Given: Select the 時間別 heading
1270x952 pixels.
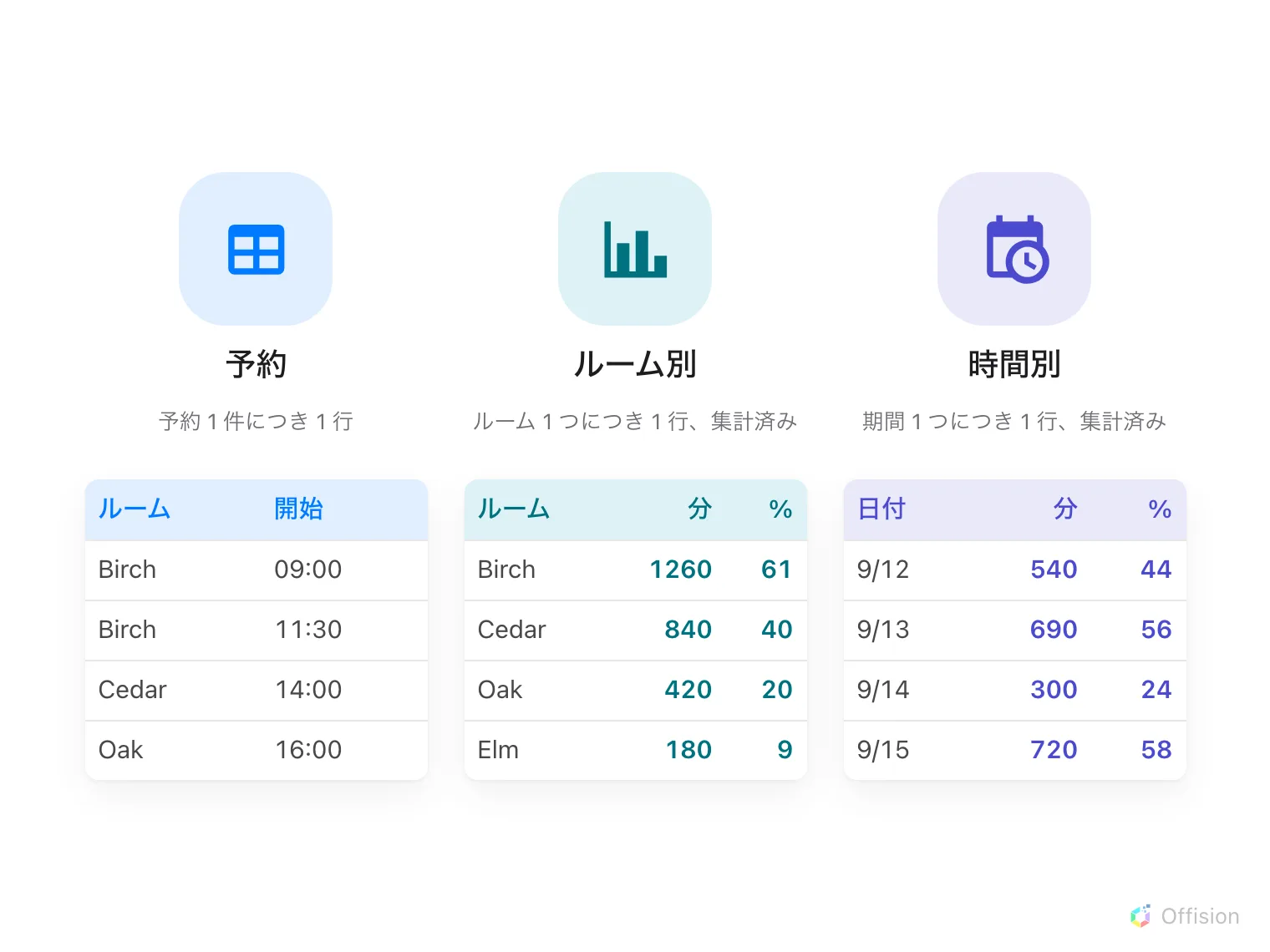Looking at the screenshot, I should click(1014, 364).
